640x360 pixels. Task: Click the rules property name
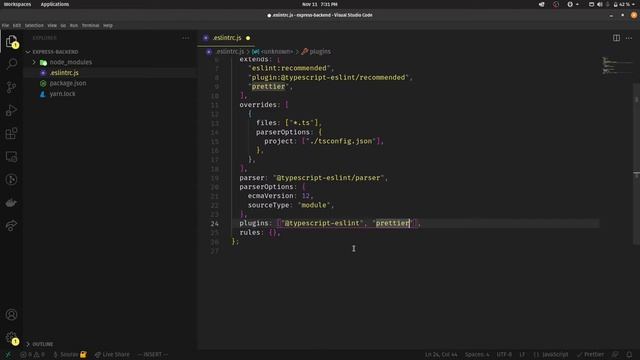[x=250, y=233]
